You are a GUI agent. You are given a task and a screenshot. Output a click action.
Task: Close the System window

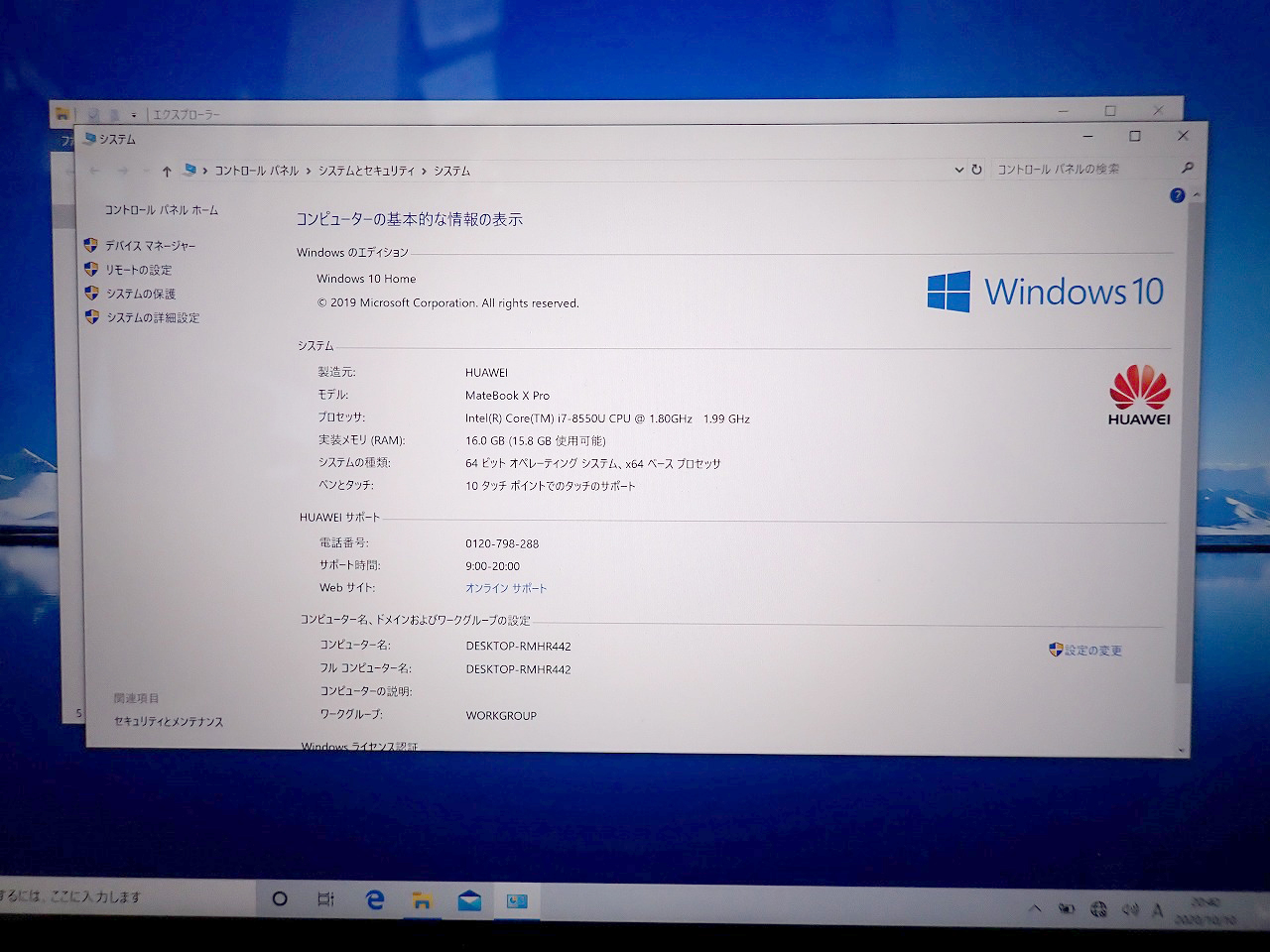[1183, 136]
